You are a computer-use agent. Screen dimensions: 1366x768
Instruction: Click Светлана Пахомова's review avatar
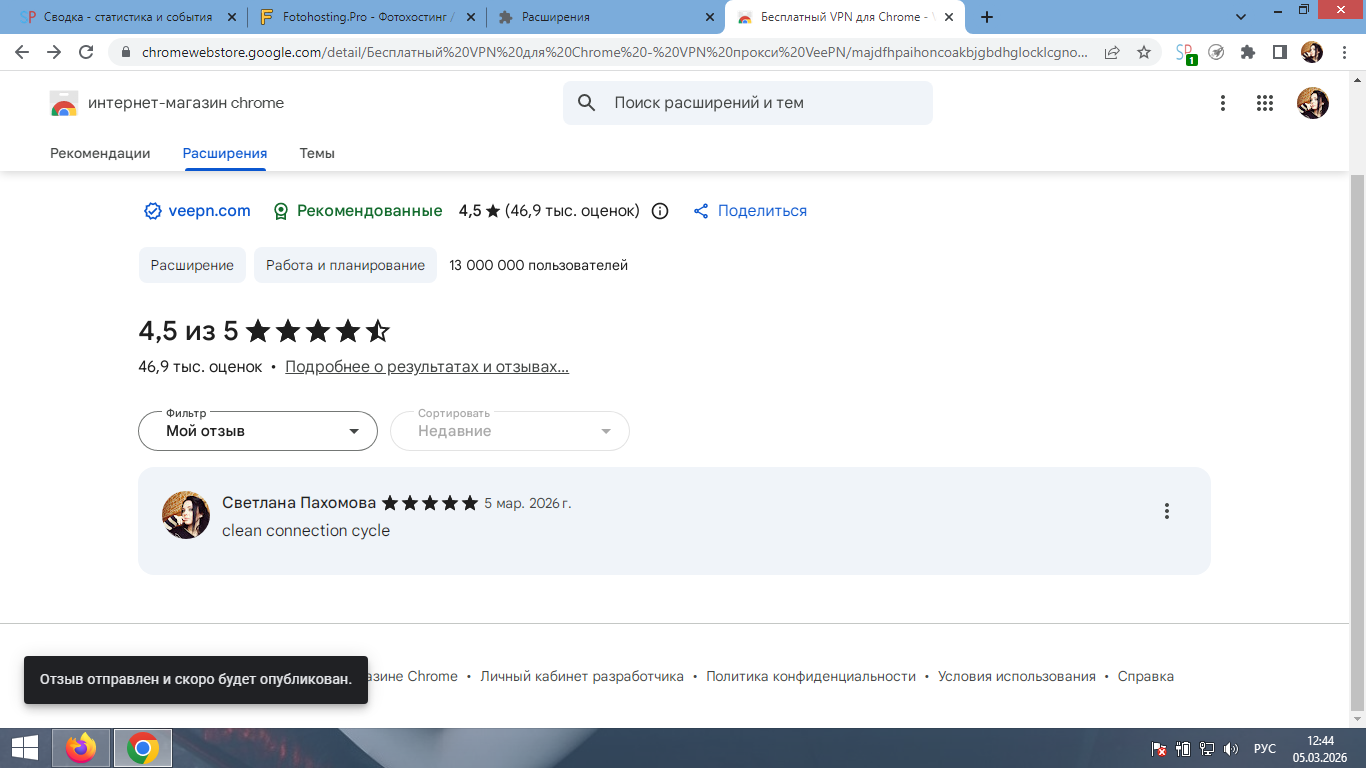[186, 515]
